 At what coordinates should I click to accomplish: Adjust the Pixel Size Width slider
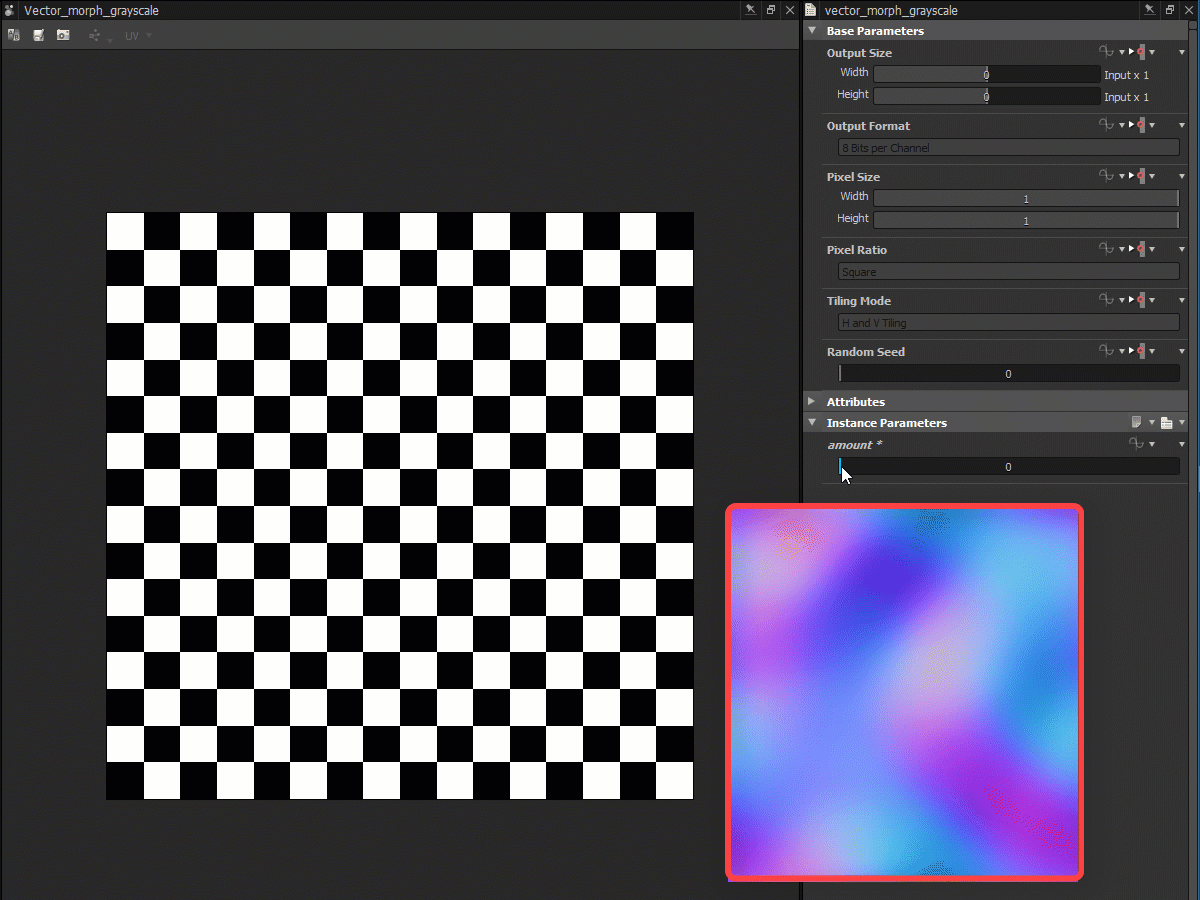point(1026,198)
